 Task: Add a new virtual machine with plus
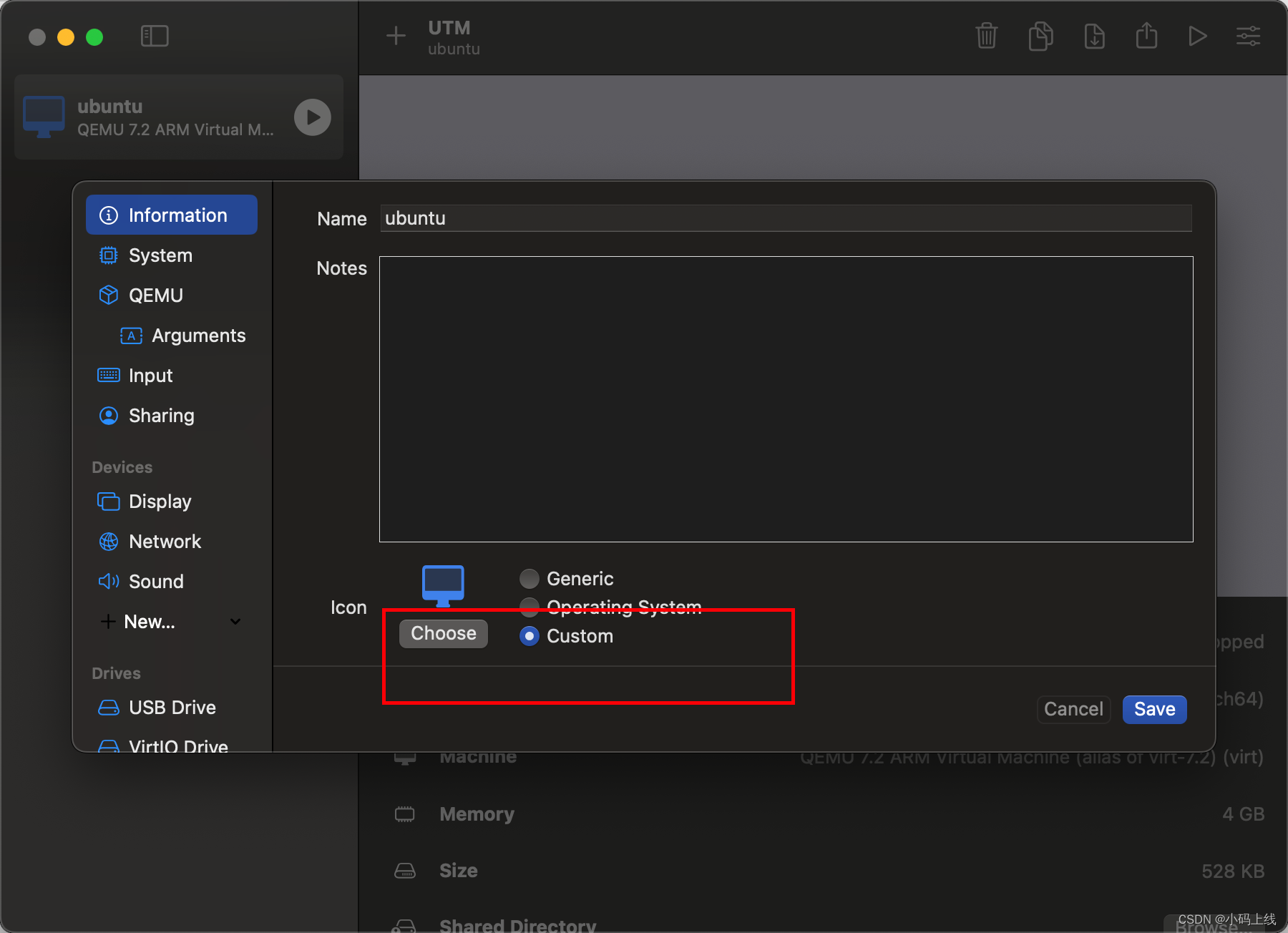(396, 36)
